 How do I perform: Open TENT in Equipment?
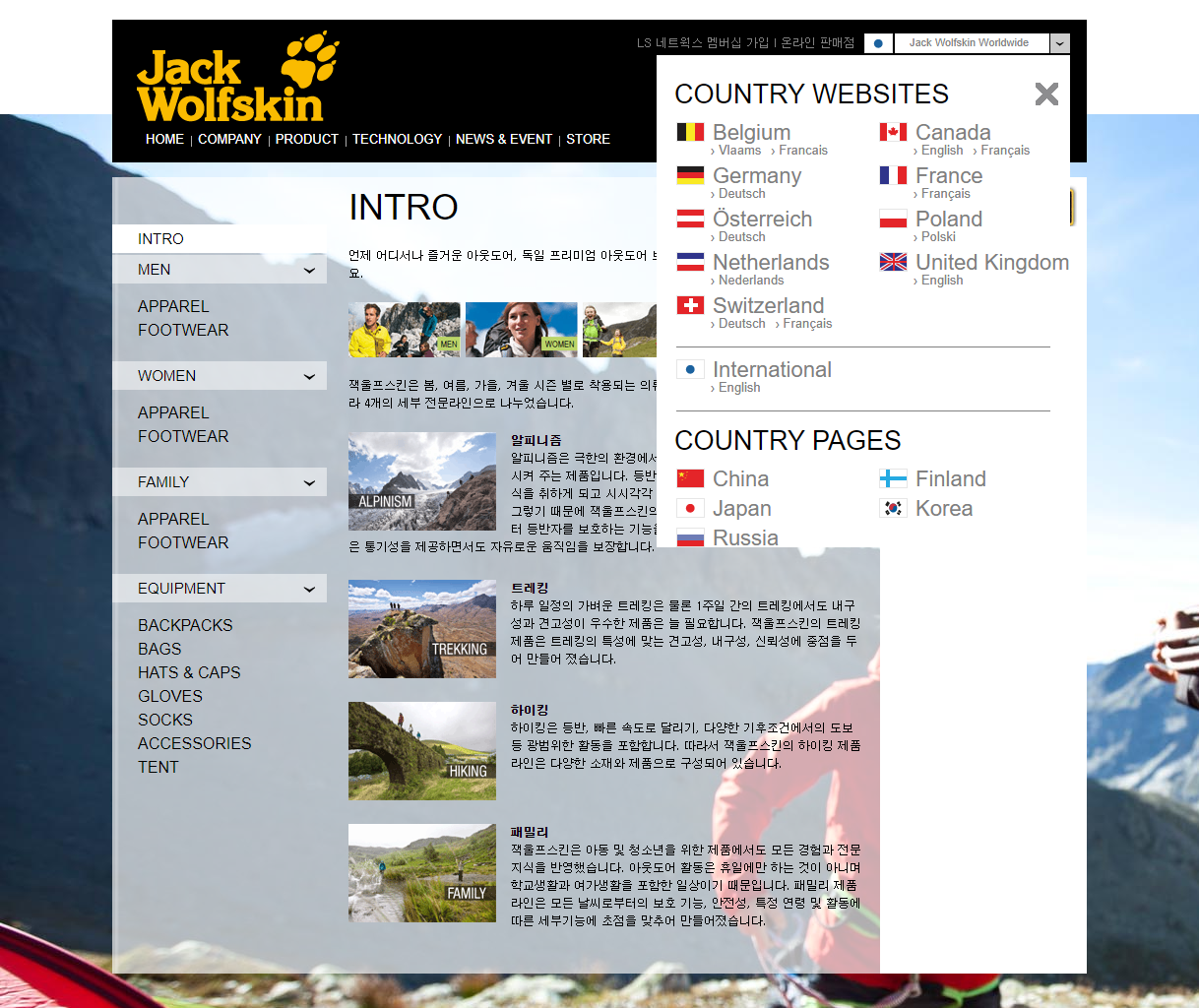pos(158,767)
